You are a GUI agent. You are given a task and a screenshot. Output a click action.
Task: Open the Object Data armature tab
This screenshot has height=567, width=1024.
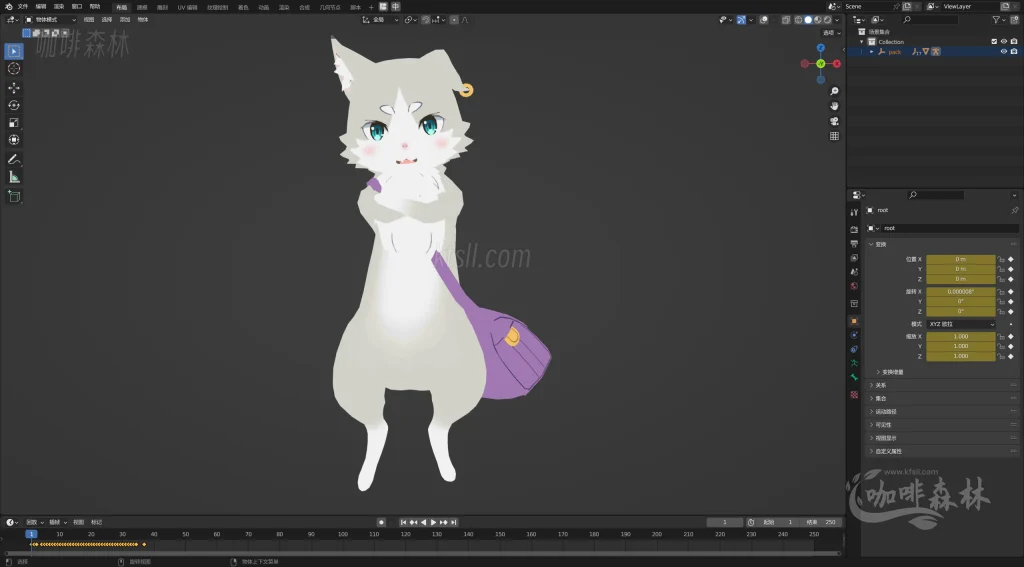point(854,363)
